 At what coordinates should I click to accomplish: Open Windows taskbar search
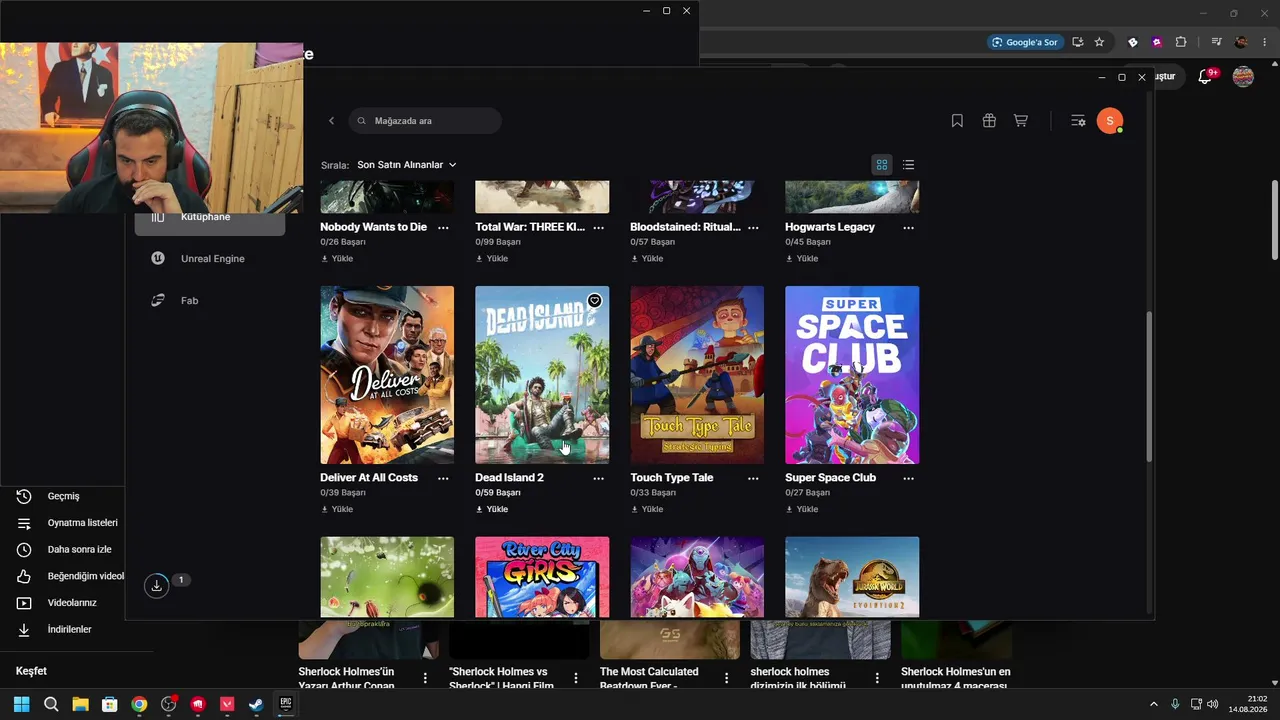(x=51, y=704)
